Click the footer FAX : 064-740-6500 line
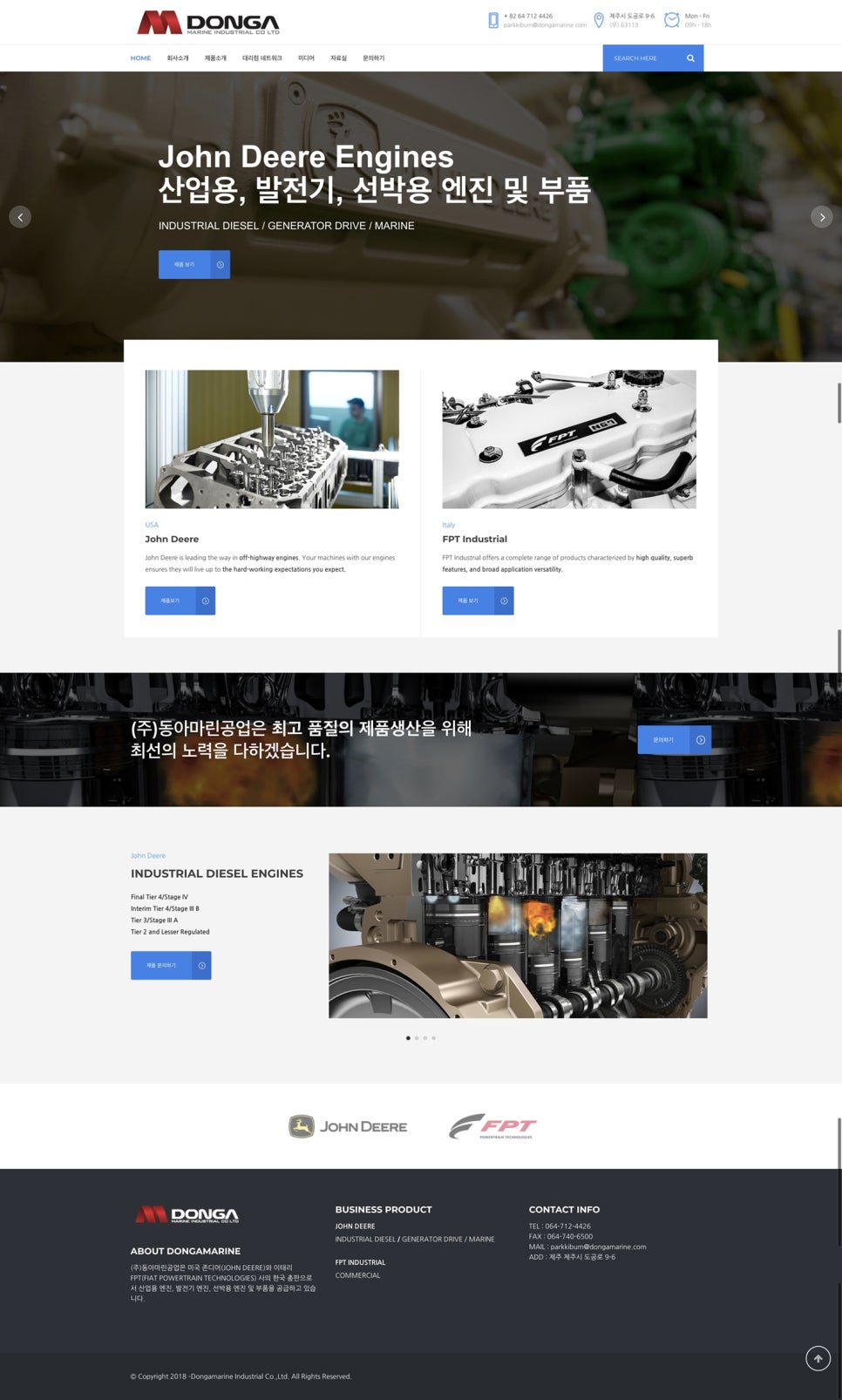This screenshot has width=842, height=1400. click(x=560, y=1236)
